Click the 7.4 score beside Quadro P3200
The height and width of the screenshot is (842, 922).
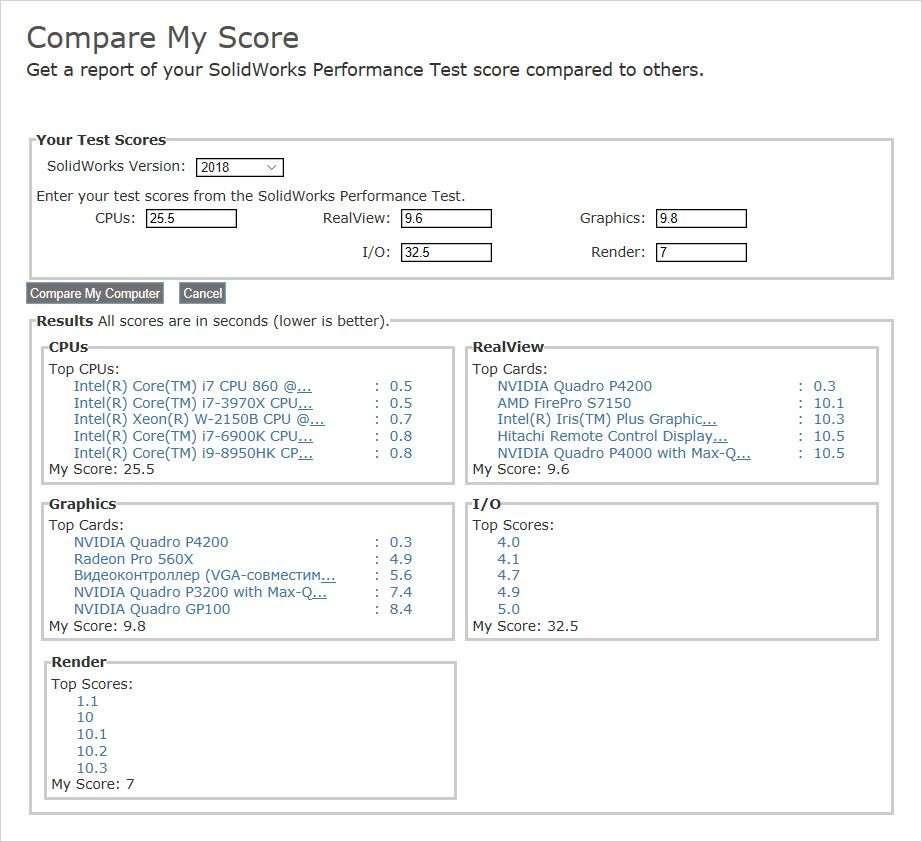pos(401,592)
